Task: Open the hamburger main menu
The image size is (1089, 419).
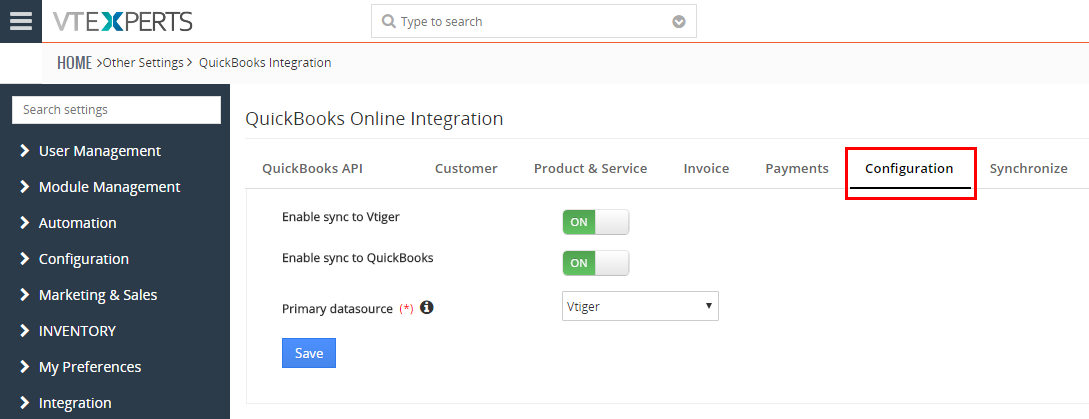Action: point(21,21)
